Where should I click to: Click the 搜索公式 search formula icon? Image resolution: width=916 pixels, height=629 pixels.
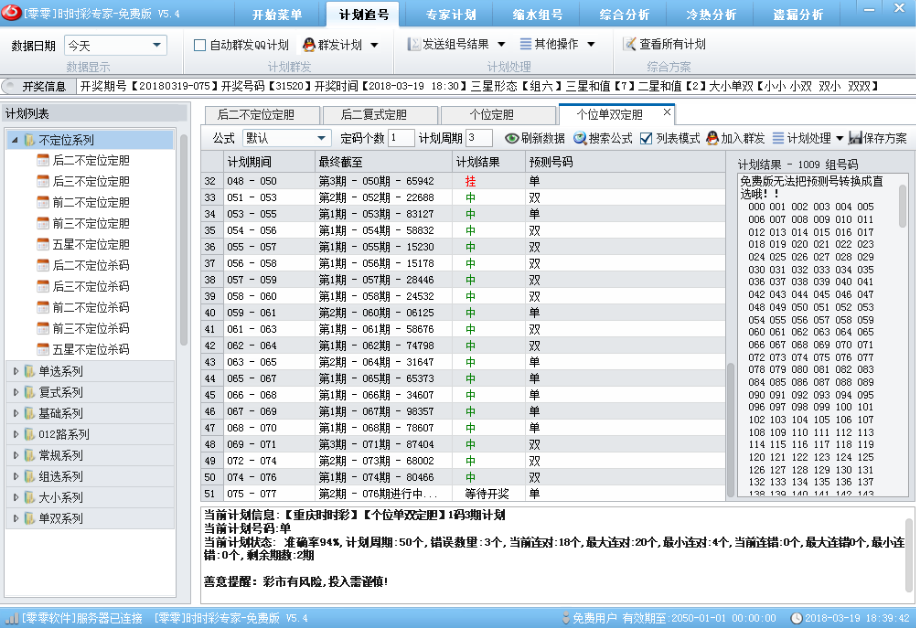pyautogui.click(x=579, y=138)
